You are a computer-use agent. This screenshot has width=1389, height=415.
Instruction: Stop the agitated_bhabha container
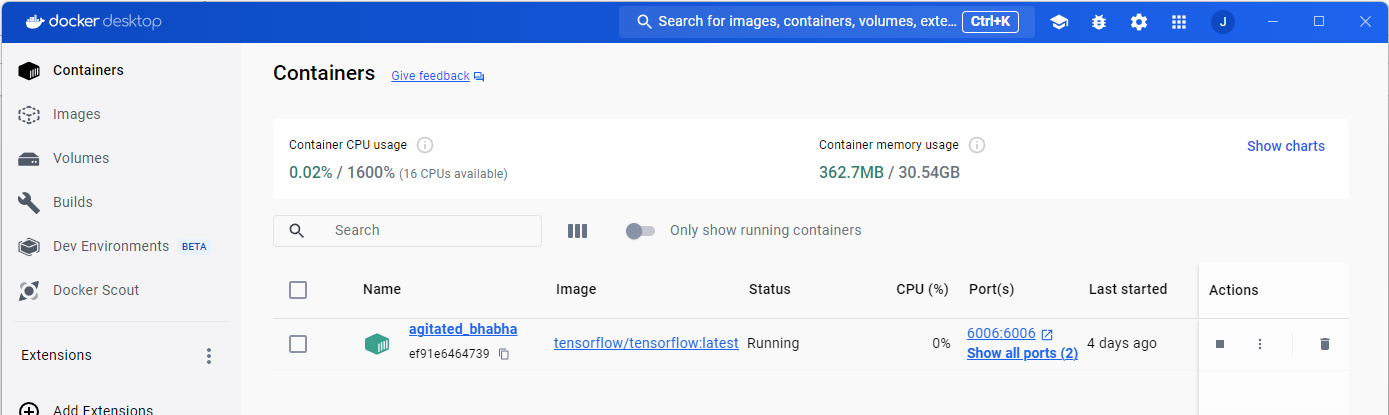click(x=1220, y=344)
